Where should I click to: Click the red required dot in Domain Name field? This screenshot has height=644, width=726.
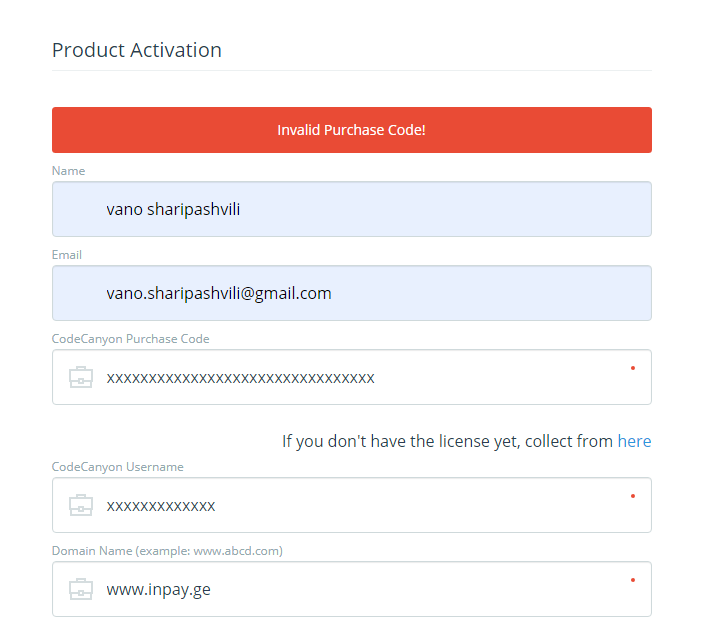pos(632,580)
